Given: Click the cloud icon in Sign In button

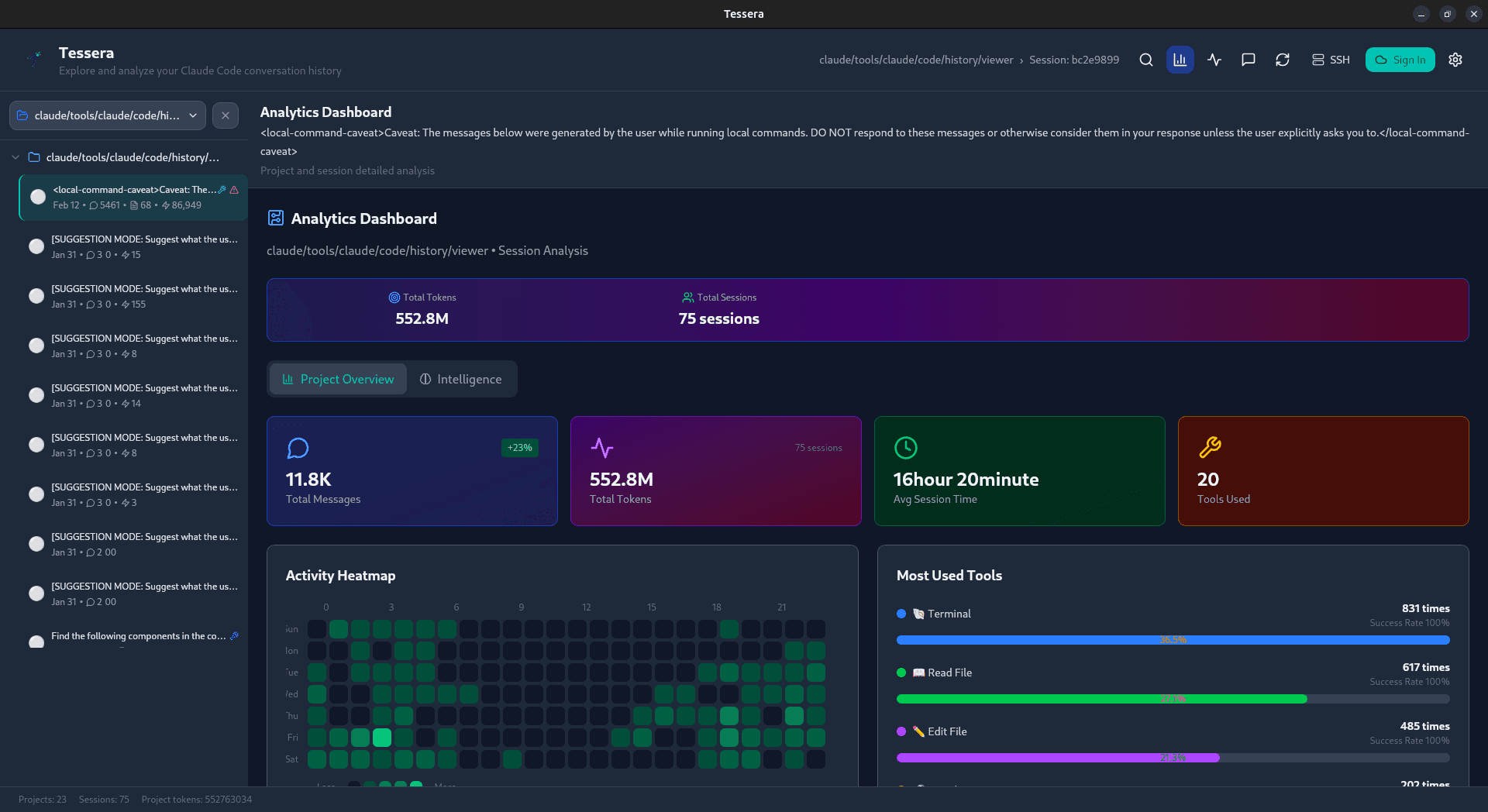Looking at the screenshot, I should (1381, 60).
